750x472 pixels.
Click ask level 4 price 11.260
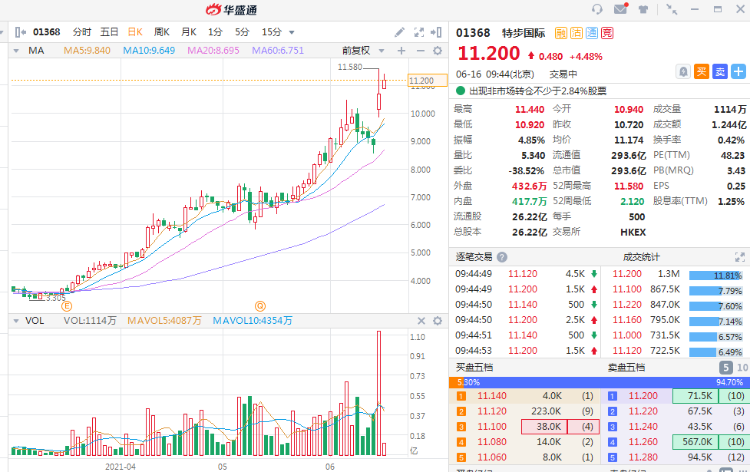(643, 442)
